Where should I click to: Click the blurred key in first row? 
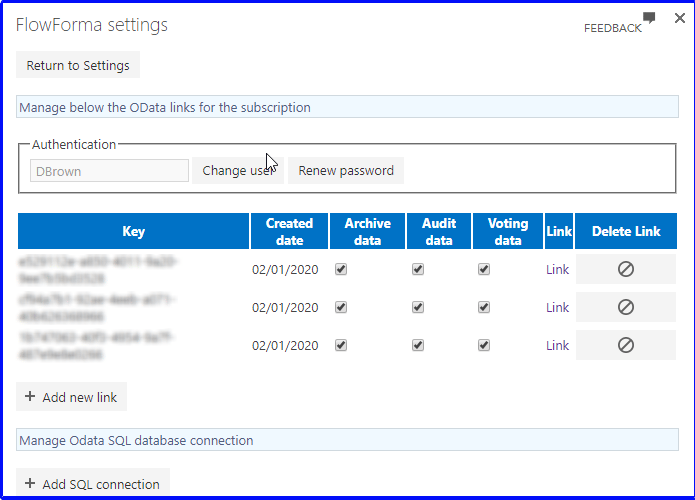(98, 270)
